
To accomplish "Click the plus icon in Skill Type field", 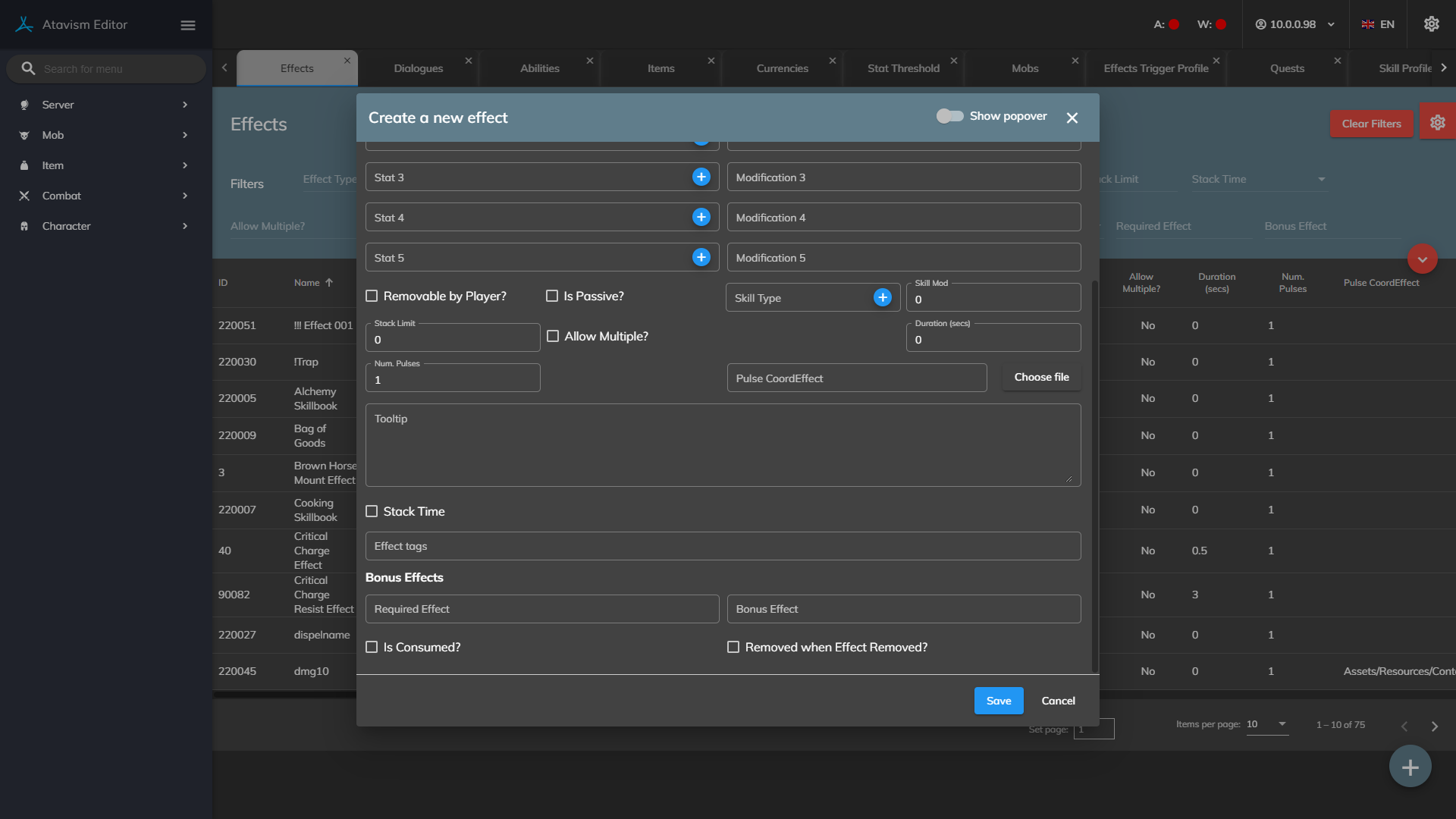I will coord(882,297).
